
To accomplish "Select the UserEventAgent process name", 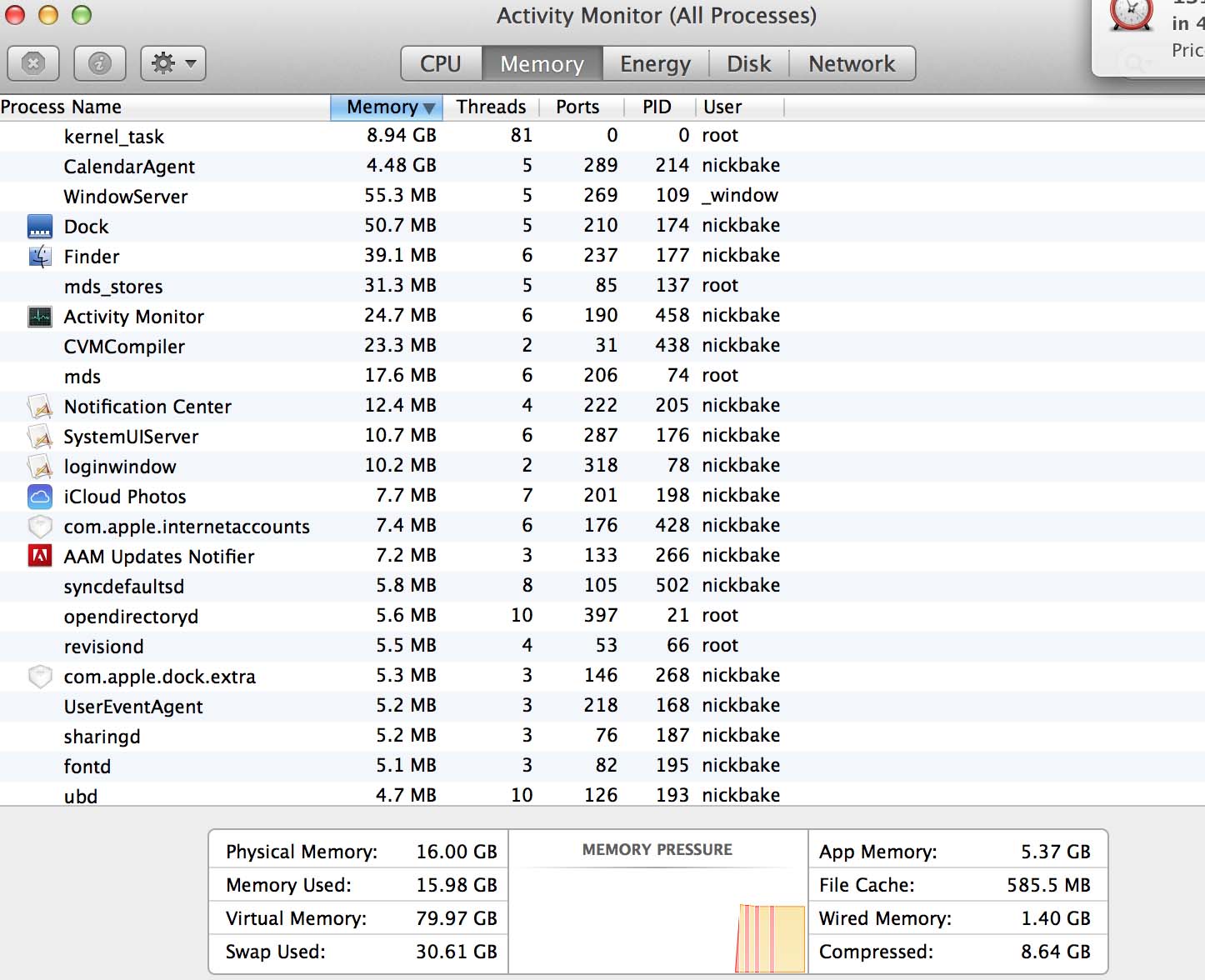I will tap(133, 707).
